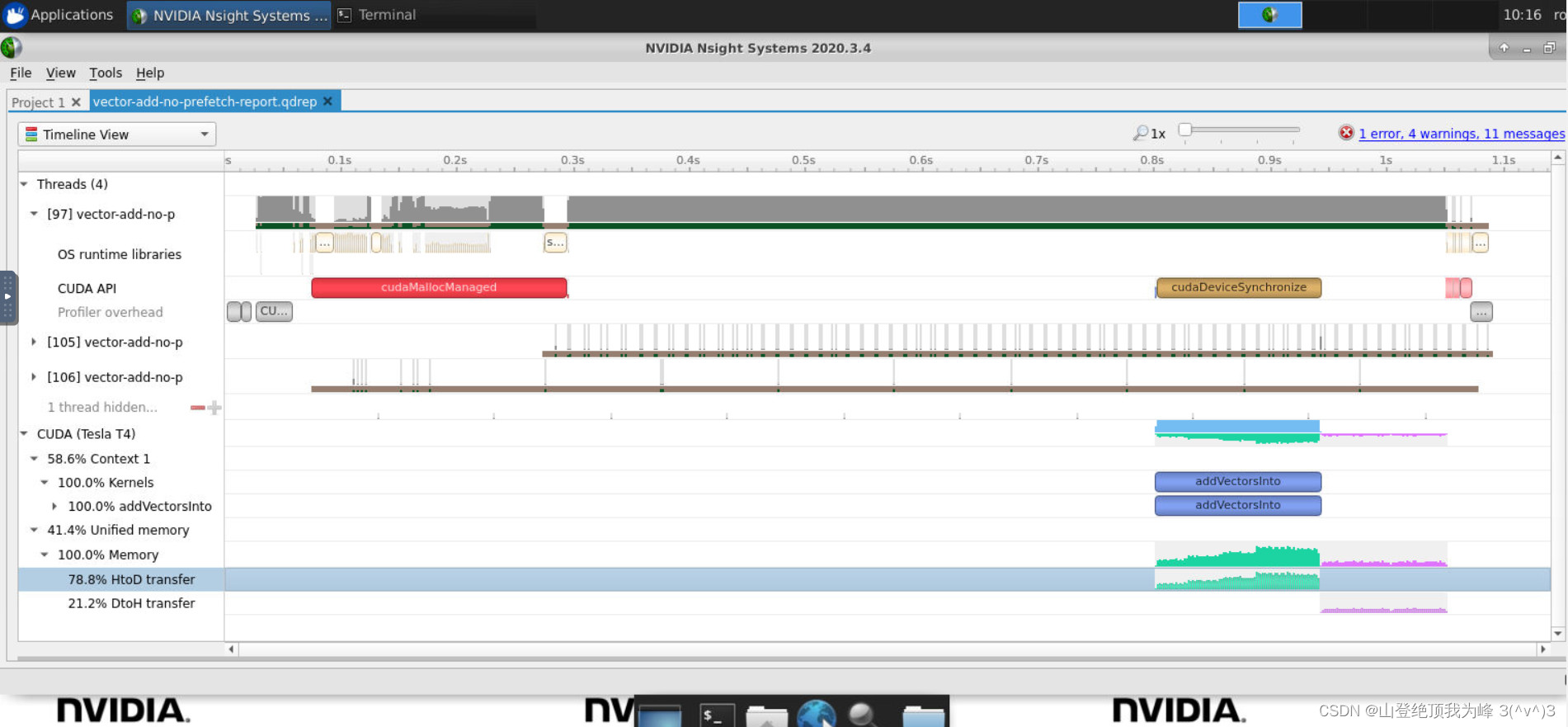Switch to the Terminal taskbar item
Image resolution: width=1568 pixels, height=727 pixels.
(377, 15)
